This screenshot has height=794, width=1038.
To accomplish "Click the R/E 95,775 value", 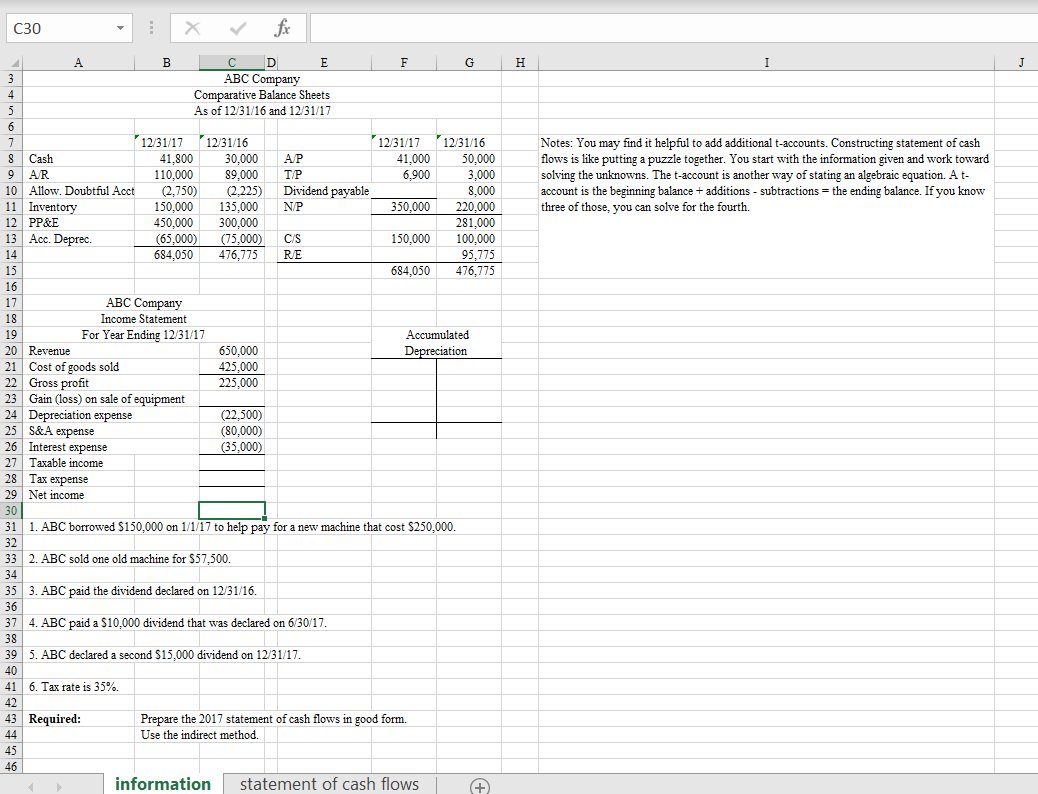I will (469, 254).
